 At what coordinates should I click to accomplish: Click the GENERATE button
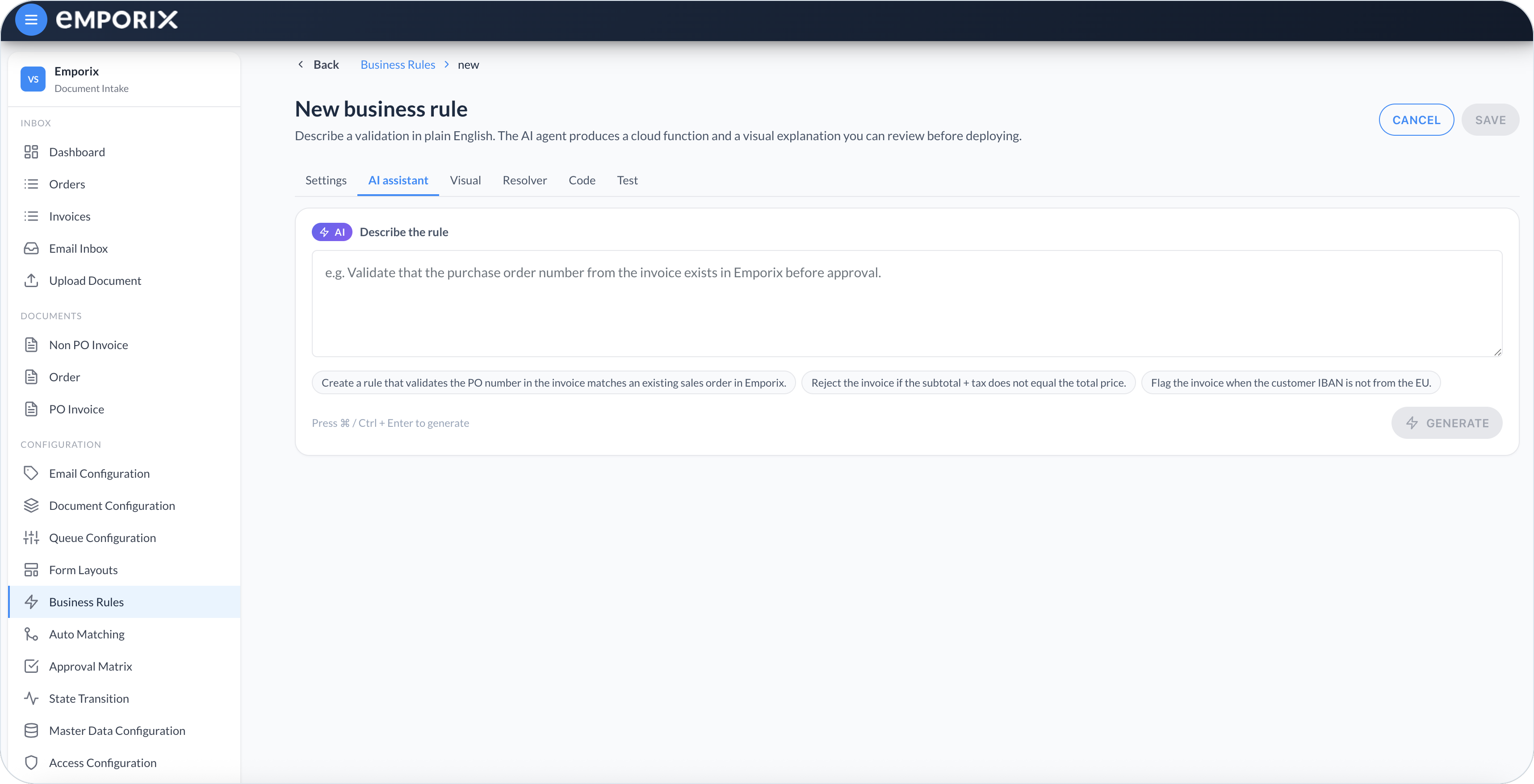(1446, 423)
